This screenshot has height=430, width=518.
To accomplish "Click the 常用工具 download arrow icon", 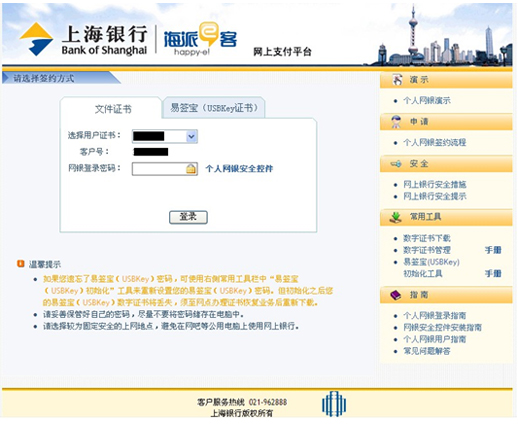I will 396,217.
